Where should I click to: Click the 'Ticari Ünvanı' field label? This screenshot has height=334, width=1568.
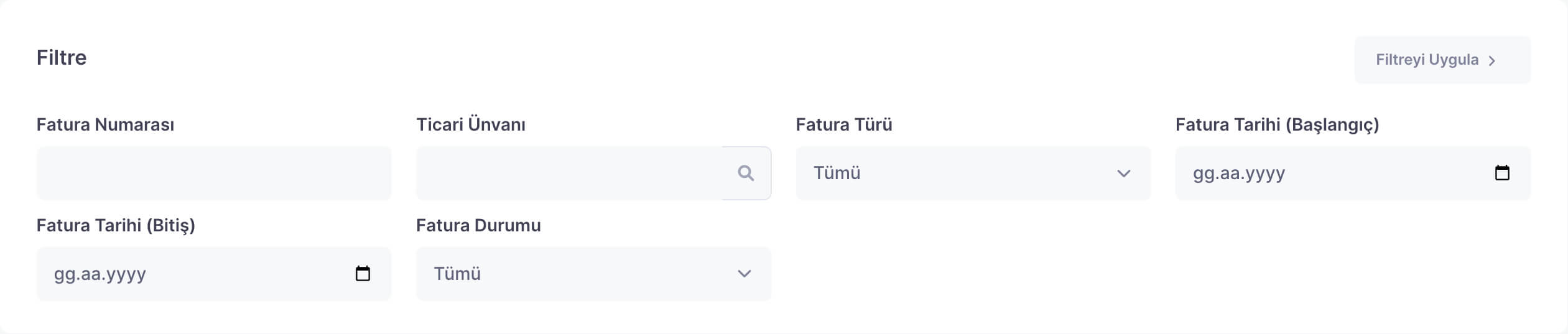(470, 124)
